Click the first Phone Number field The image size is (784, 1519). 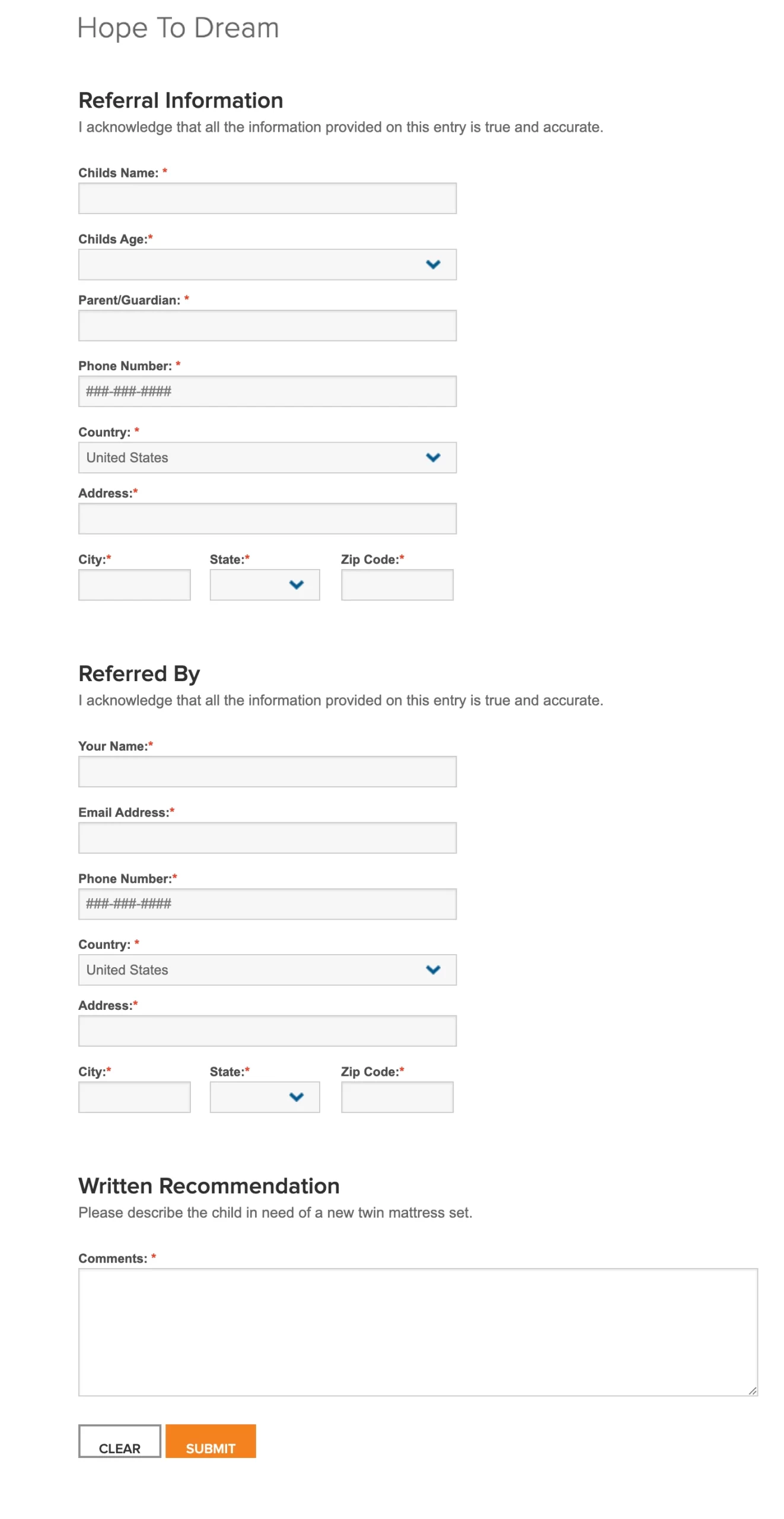[x=267, y=391]
